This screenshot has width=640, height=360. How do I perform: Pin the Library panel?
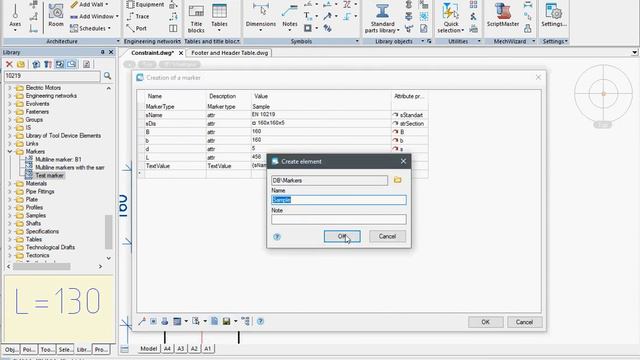[102, 52]
